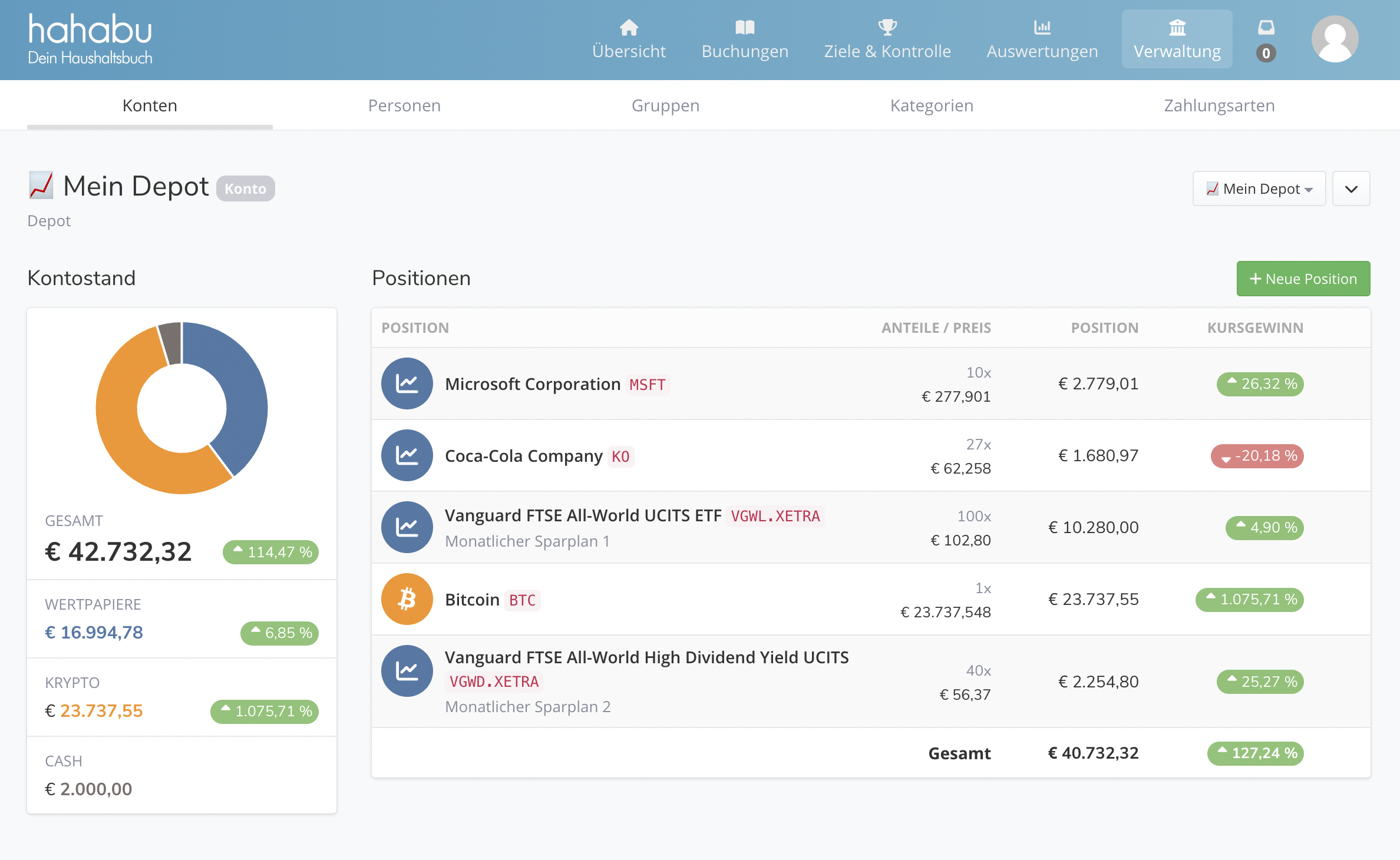Click the Monatlicher Sparplan 2 note
The width and height of the screenshot is (1400, 860).
click(x=528, y=707)
